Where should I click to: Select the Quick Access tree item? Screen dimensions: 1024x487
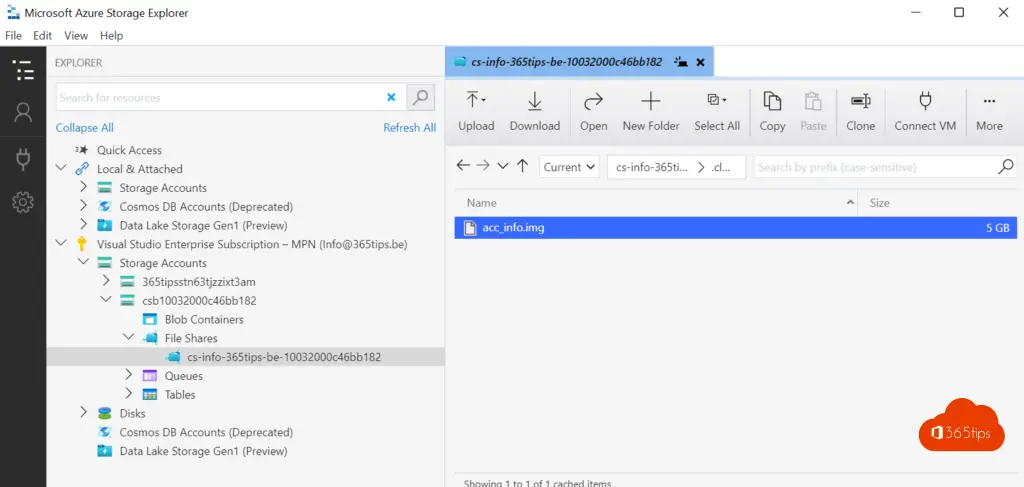click(x=129, y=150)
